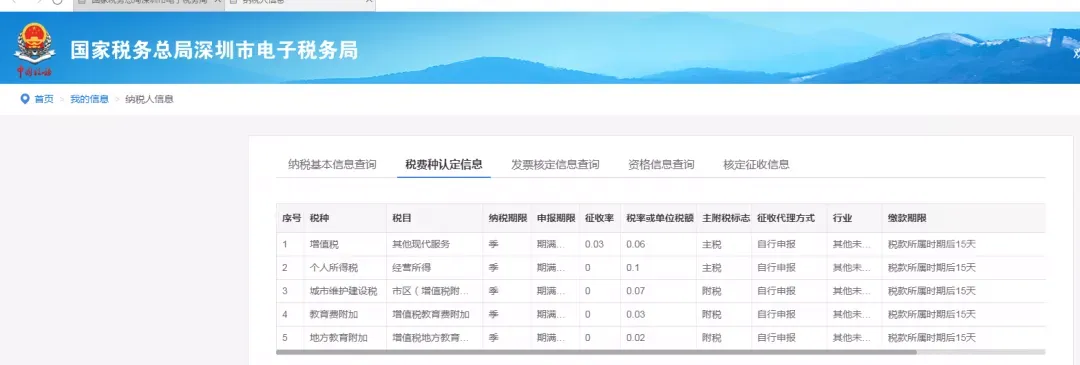Switch to 资格信息查询 tab
1080x365 pixels.
point(661,165)
